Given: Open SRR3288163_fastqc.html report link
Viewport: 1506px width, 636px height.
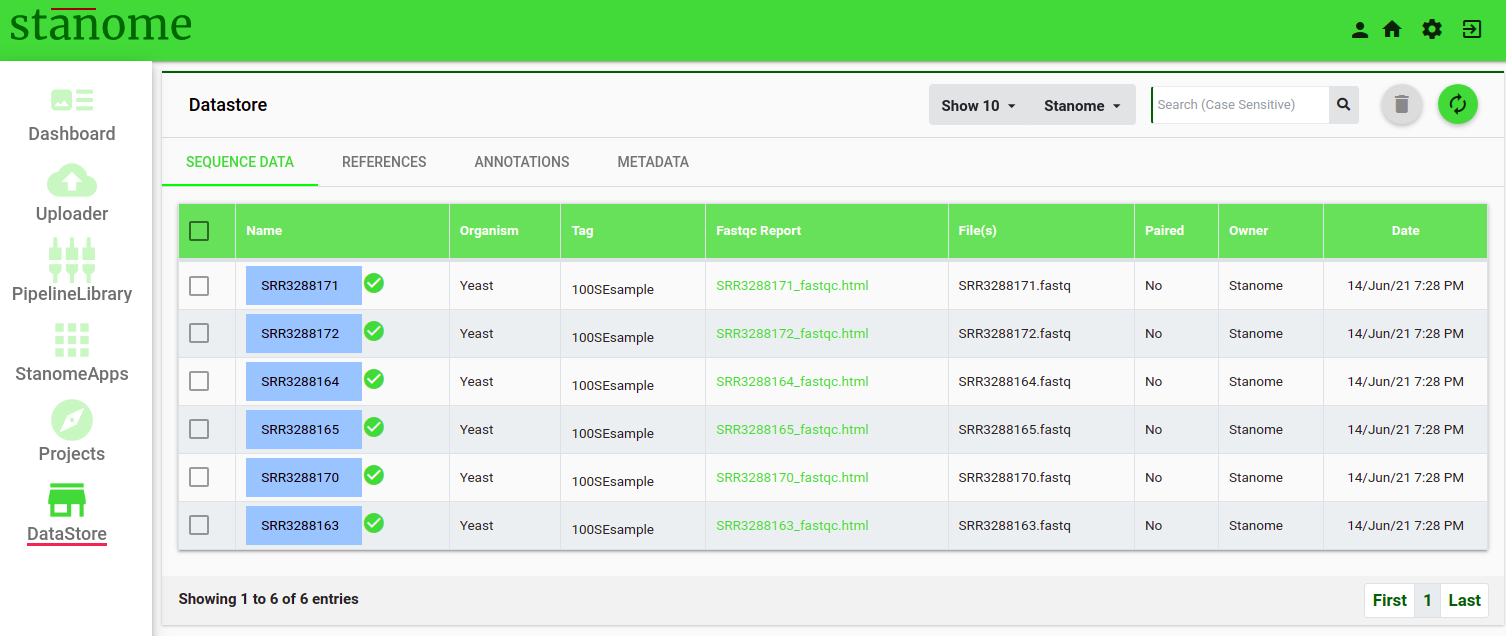Looking at the screenshot, I should pyautogui.click(x=792, y=526).
